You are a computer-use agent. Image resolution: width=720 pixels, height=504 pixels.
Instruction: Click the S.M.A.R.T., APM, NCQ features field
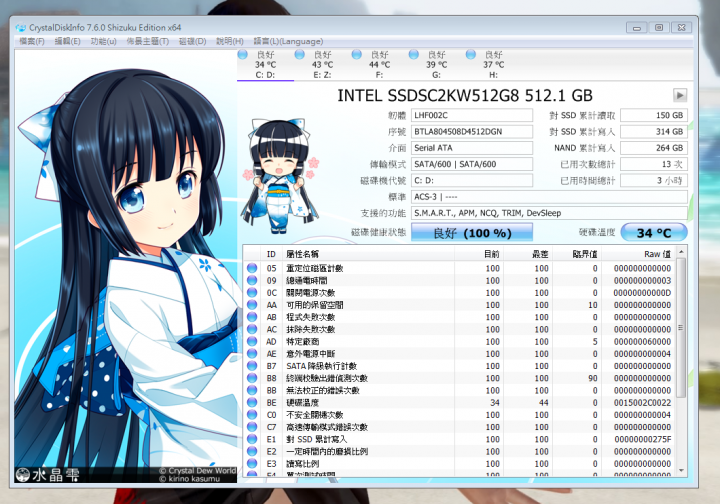[549, 213]
